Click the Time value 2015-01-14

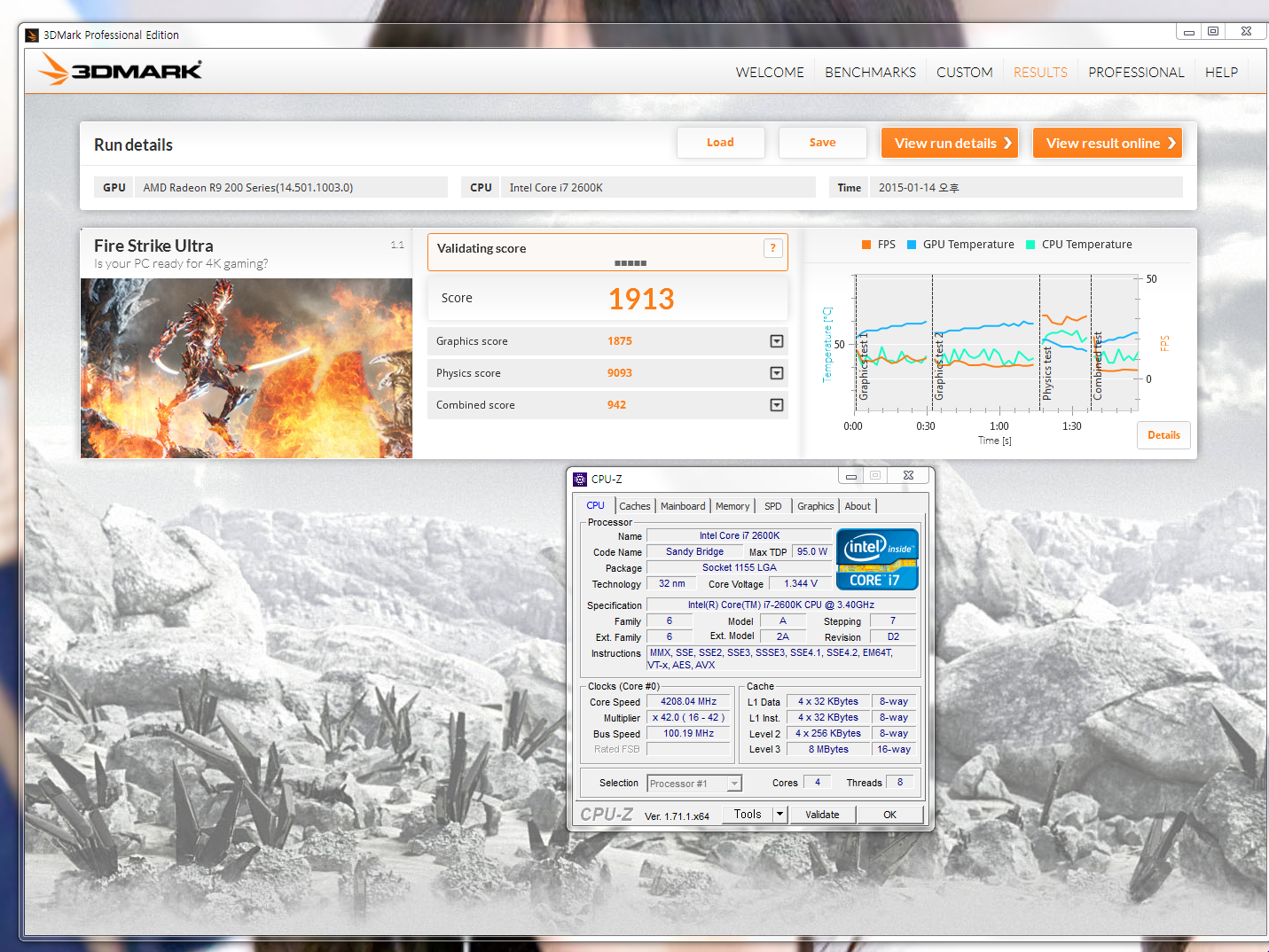tap(919, 188)
